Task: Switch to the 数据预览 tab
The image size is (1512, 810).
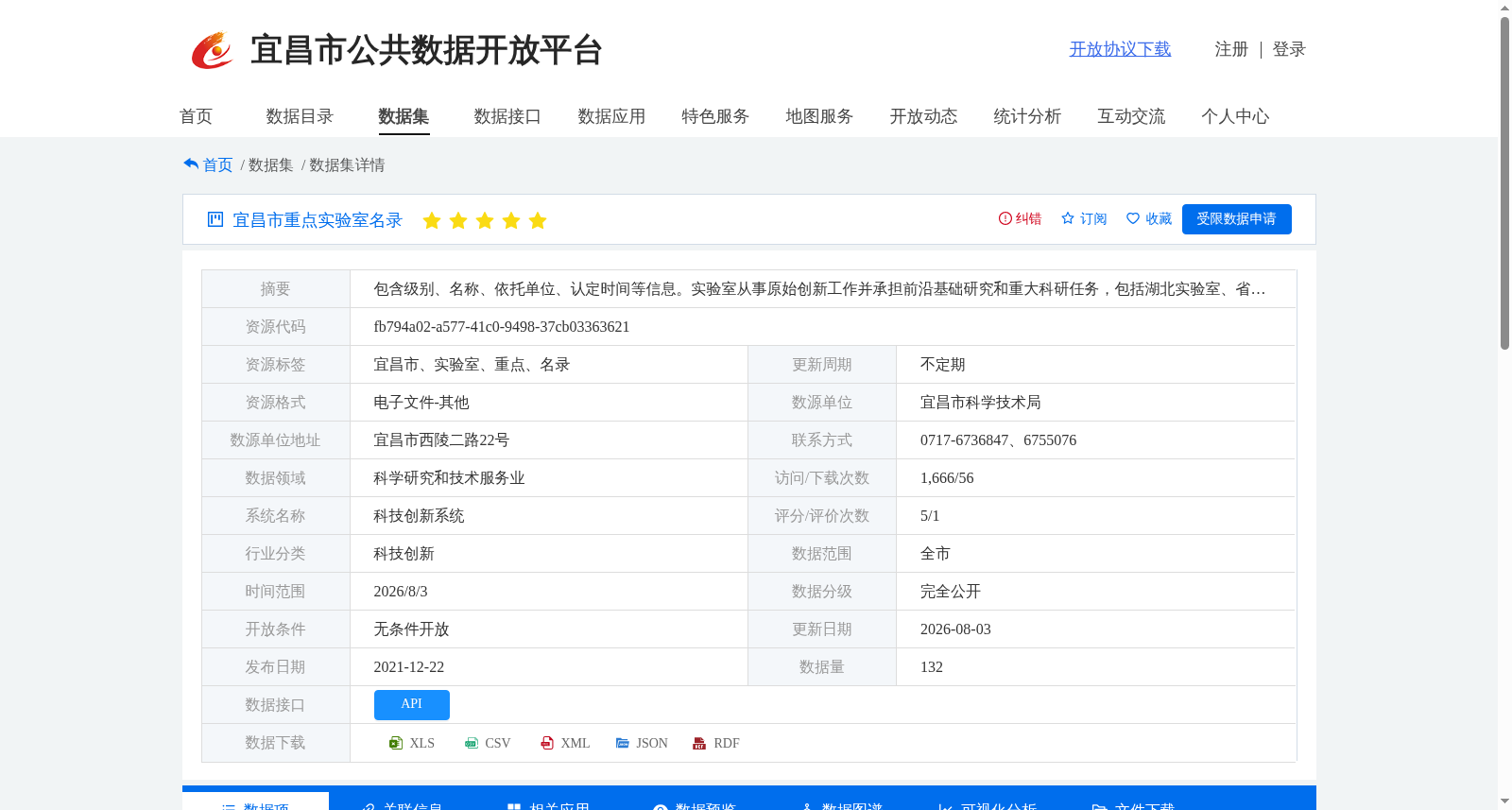Action: pyautogui.click(x=695, y=803)
